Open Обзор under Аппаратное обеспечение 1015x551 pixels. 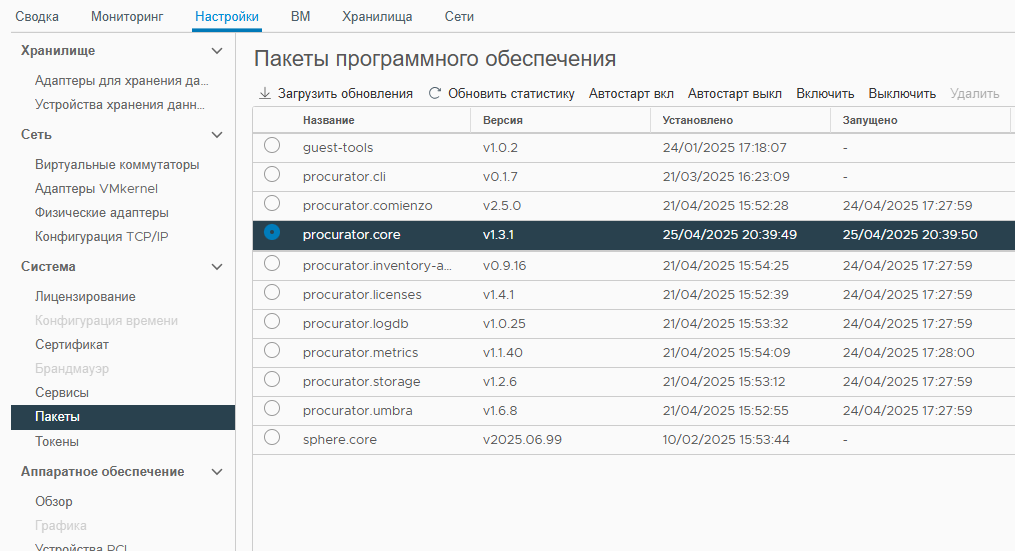coord(54,502)
